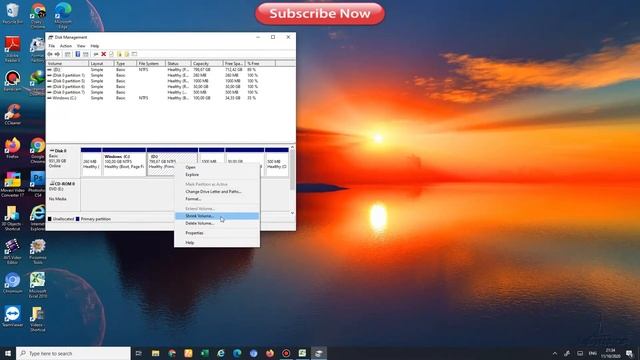Click the ENG language indicator

[x=593, y=353]
